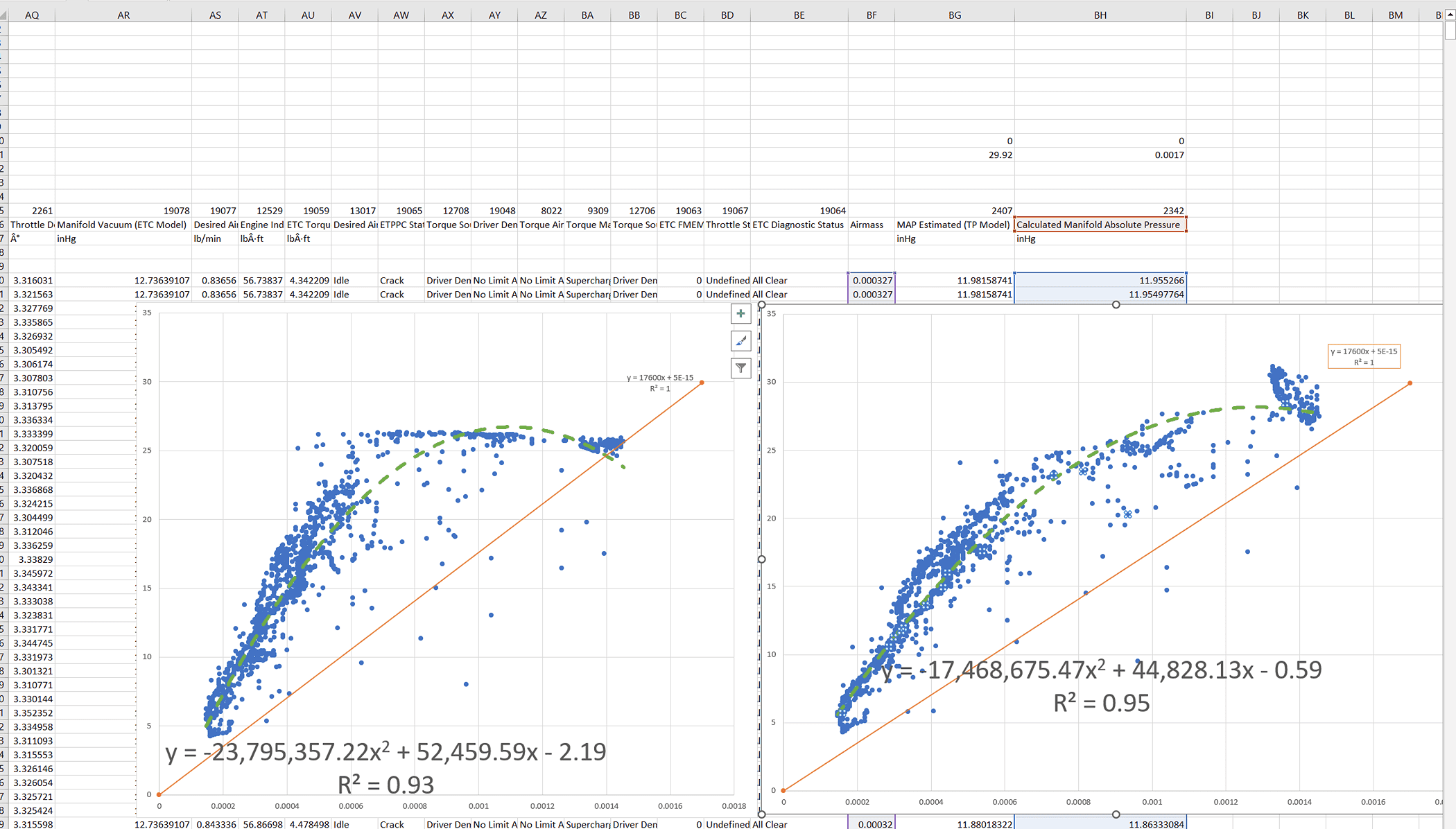The width and height of the screenshot is (1456, 829).
Task: Select the cell with value 3.316031
Action: [x=32, y=281]
